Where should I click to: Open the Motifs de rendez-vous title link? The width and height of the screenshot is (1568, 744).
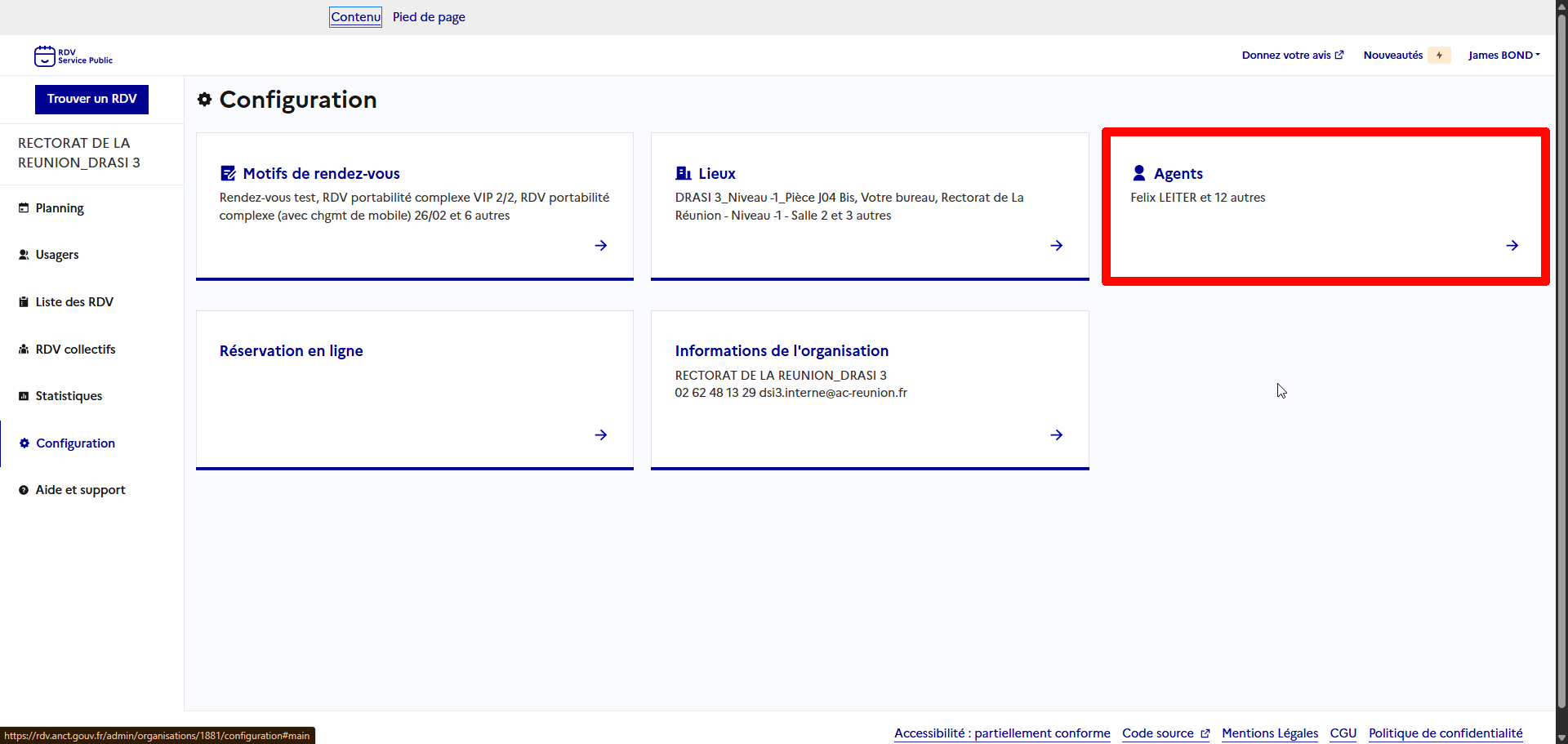coord(321,173)
